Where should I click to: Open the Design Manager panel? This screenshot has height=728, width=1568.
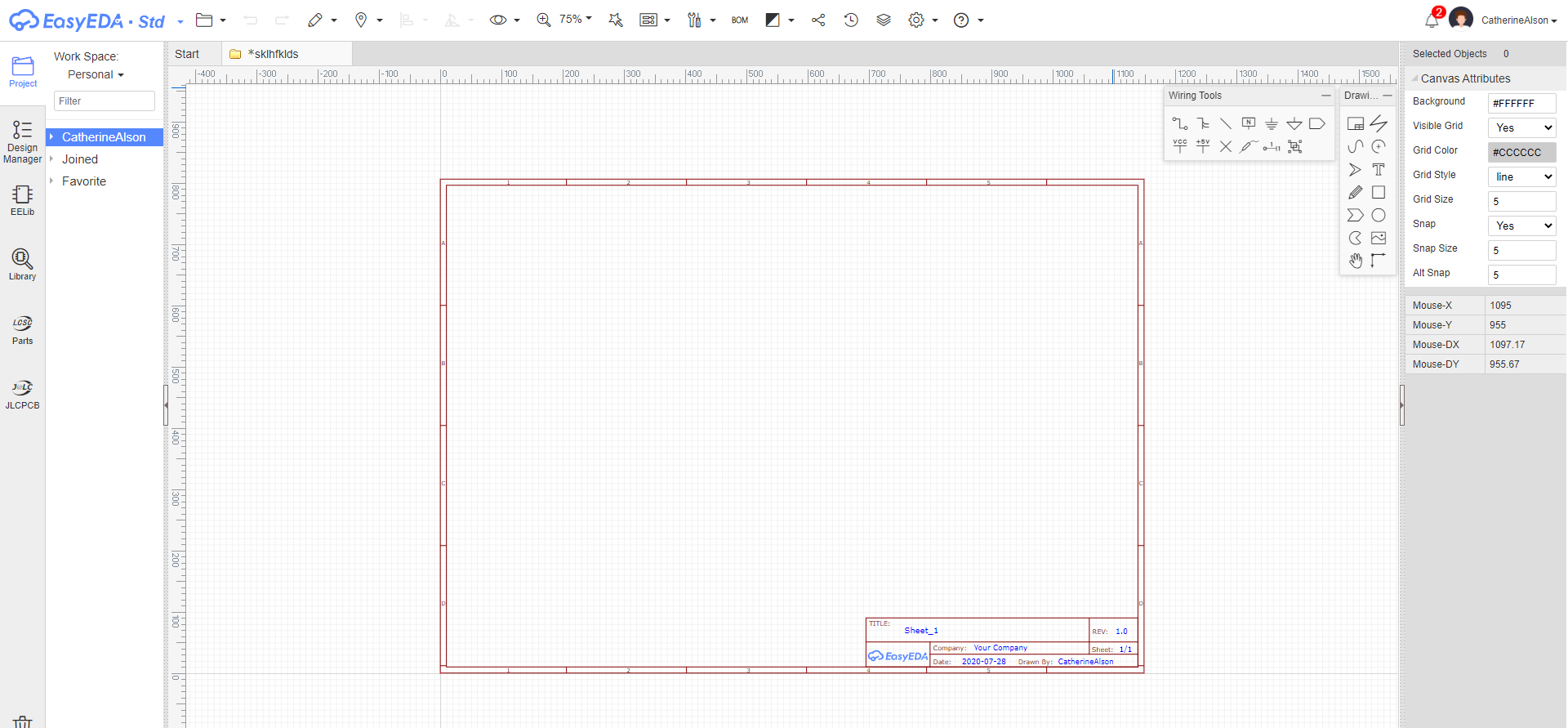(23, 142)
